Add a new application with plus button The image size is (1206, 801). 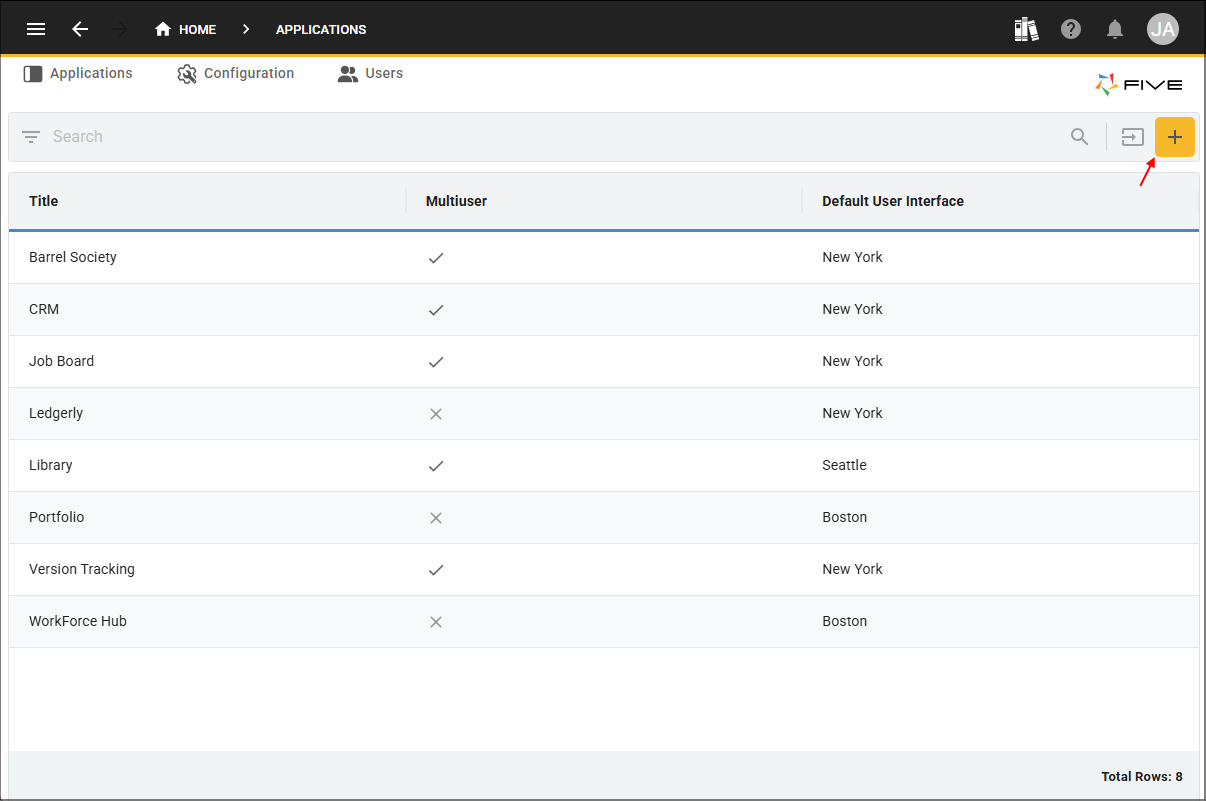click(1175, 137)
